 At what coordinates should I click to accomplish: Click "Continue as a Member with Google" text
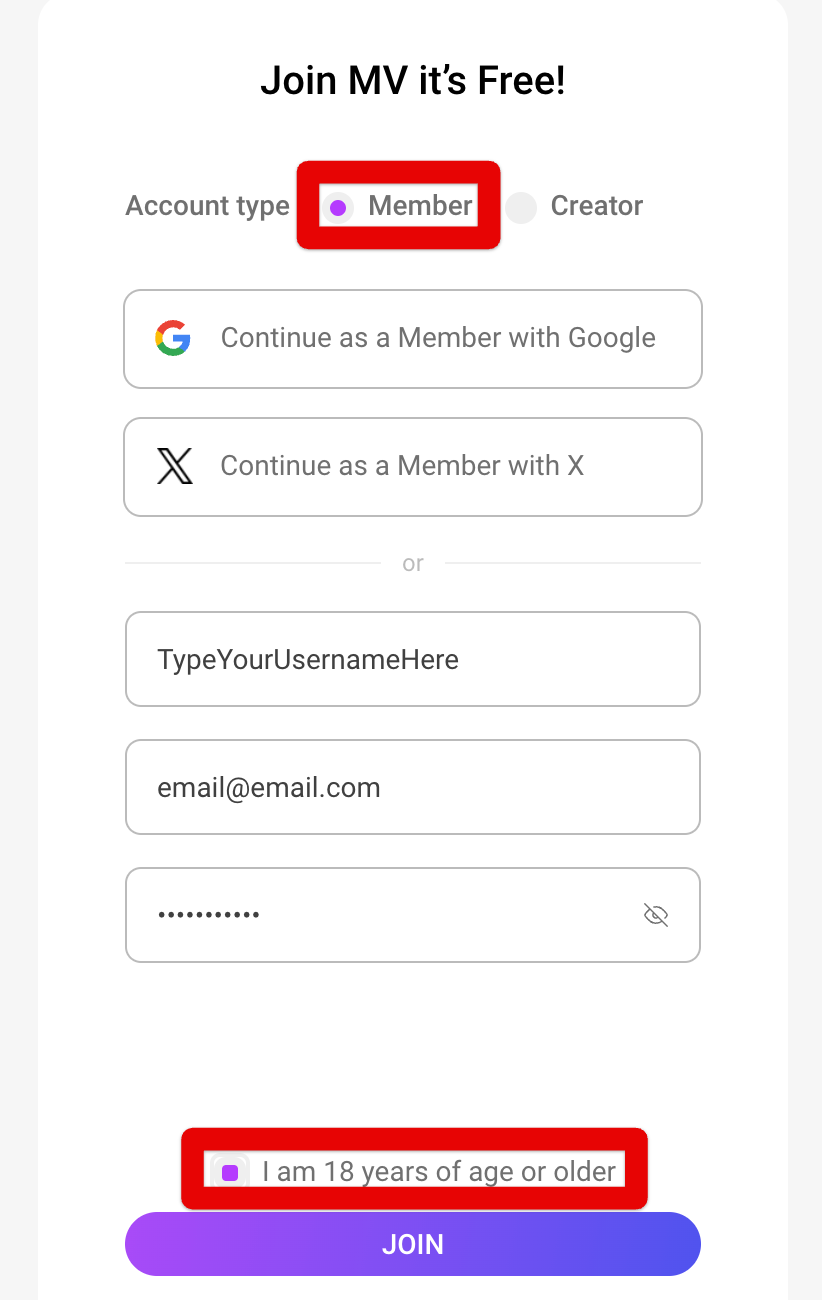(438, 338)
